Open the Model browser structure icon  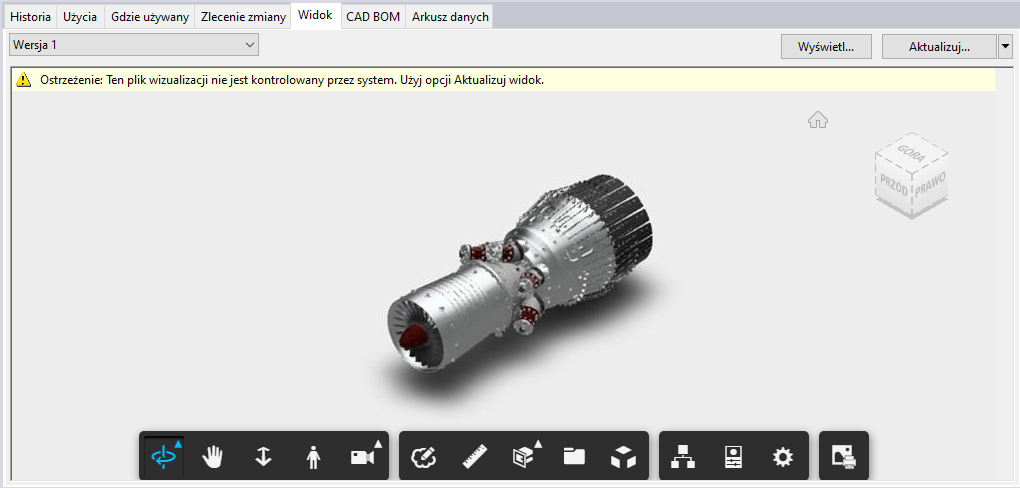[682, 457]
